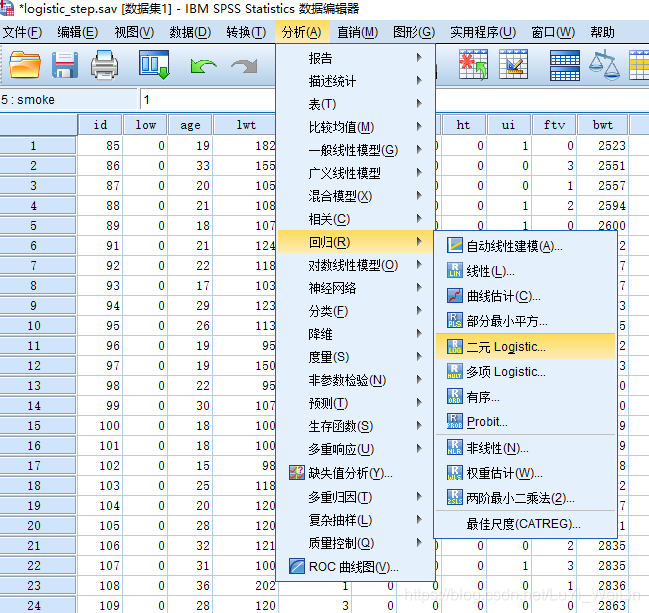Open the 直销(M) menu
This screenshot has height=613, width=649.
tap(357, 32)
